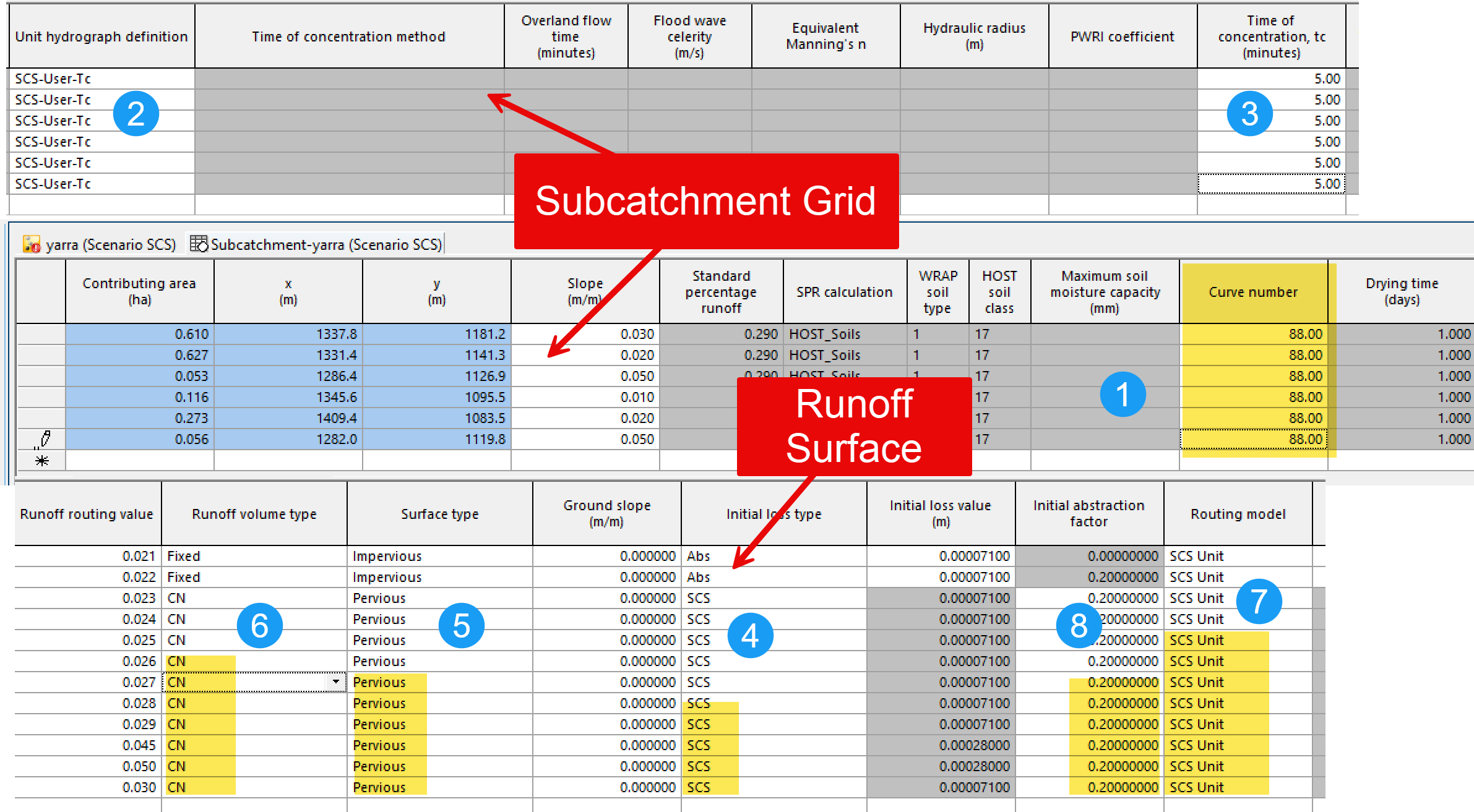The image size is (1474, 812).
Task: Click blue callout circle number 1
Action: (1123, 395)
